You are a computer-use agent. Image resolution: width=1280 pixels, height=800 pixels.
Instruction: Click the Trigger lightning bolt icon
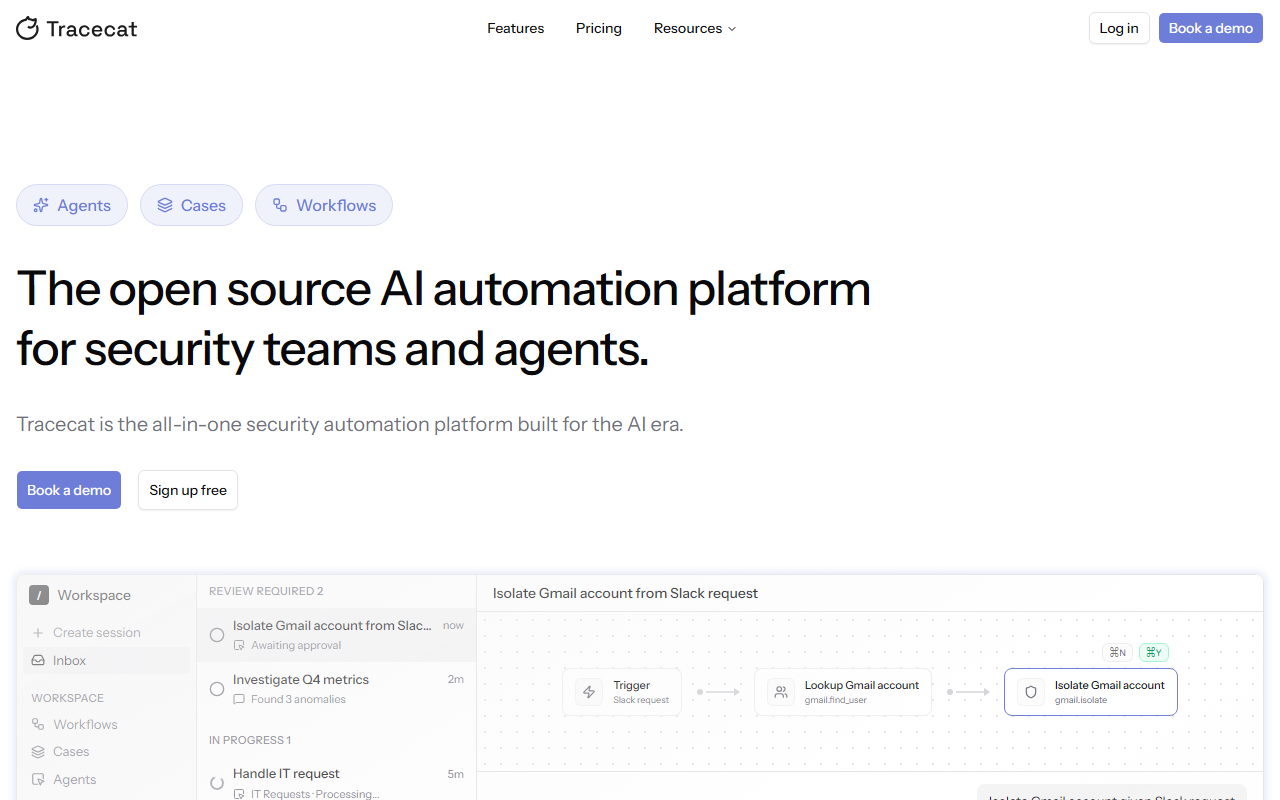[589, 692]
